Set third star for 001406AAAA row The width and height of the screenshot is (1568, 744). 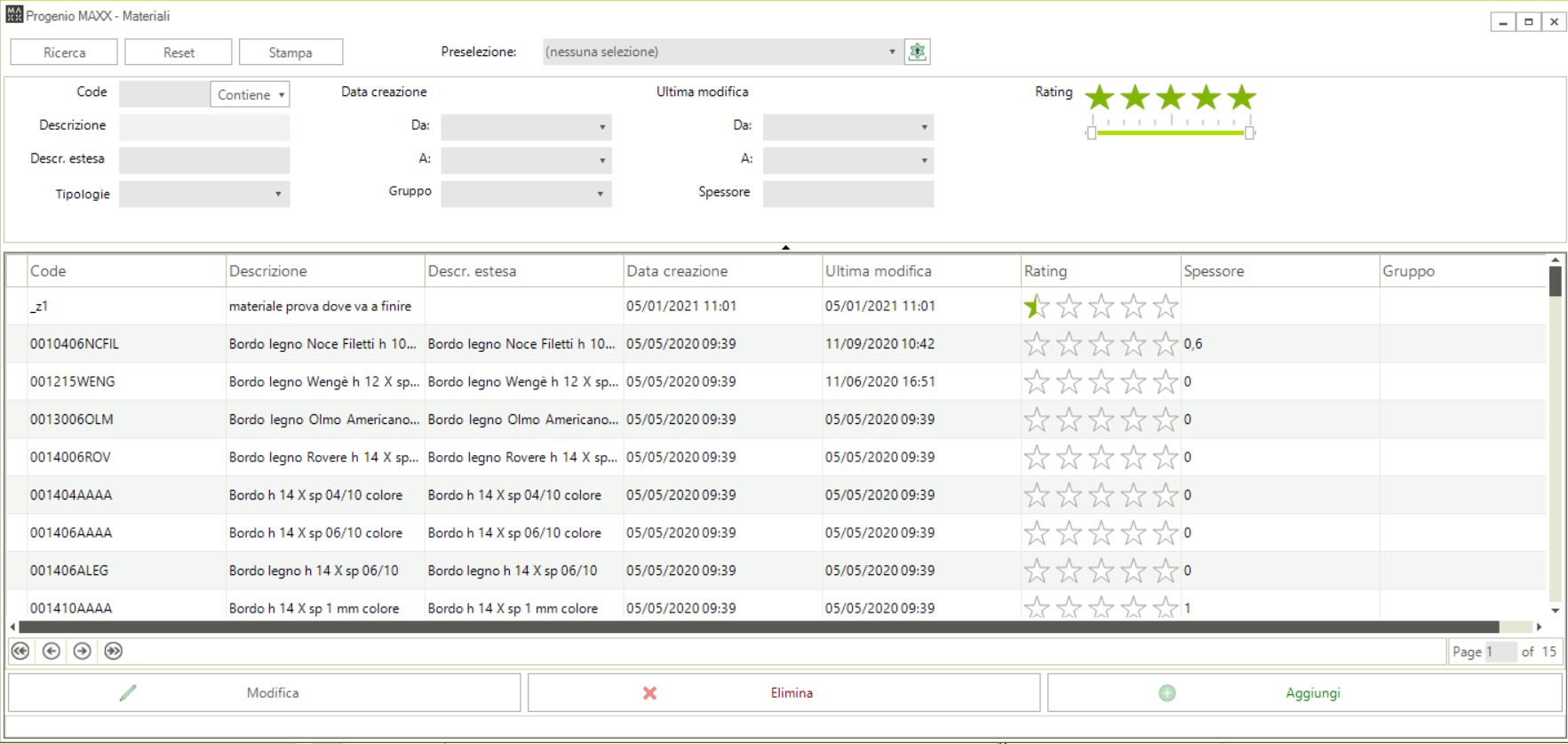[1101, 533]
